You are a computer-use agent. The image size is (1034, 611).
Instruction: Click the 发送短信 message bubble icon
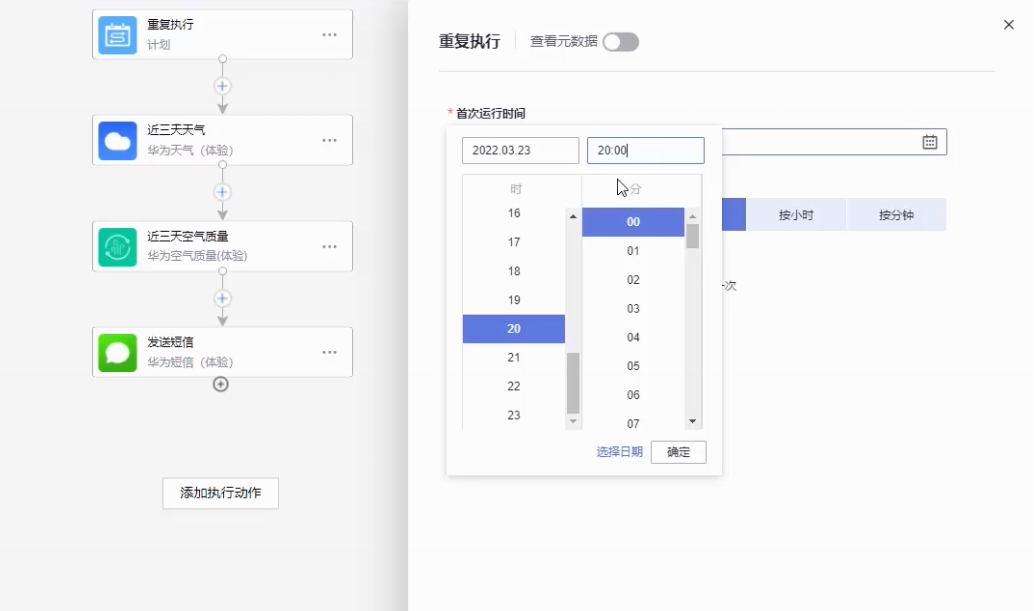[117, 352]
